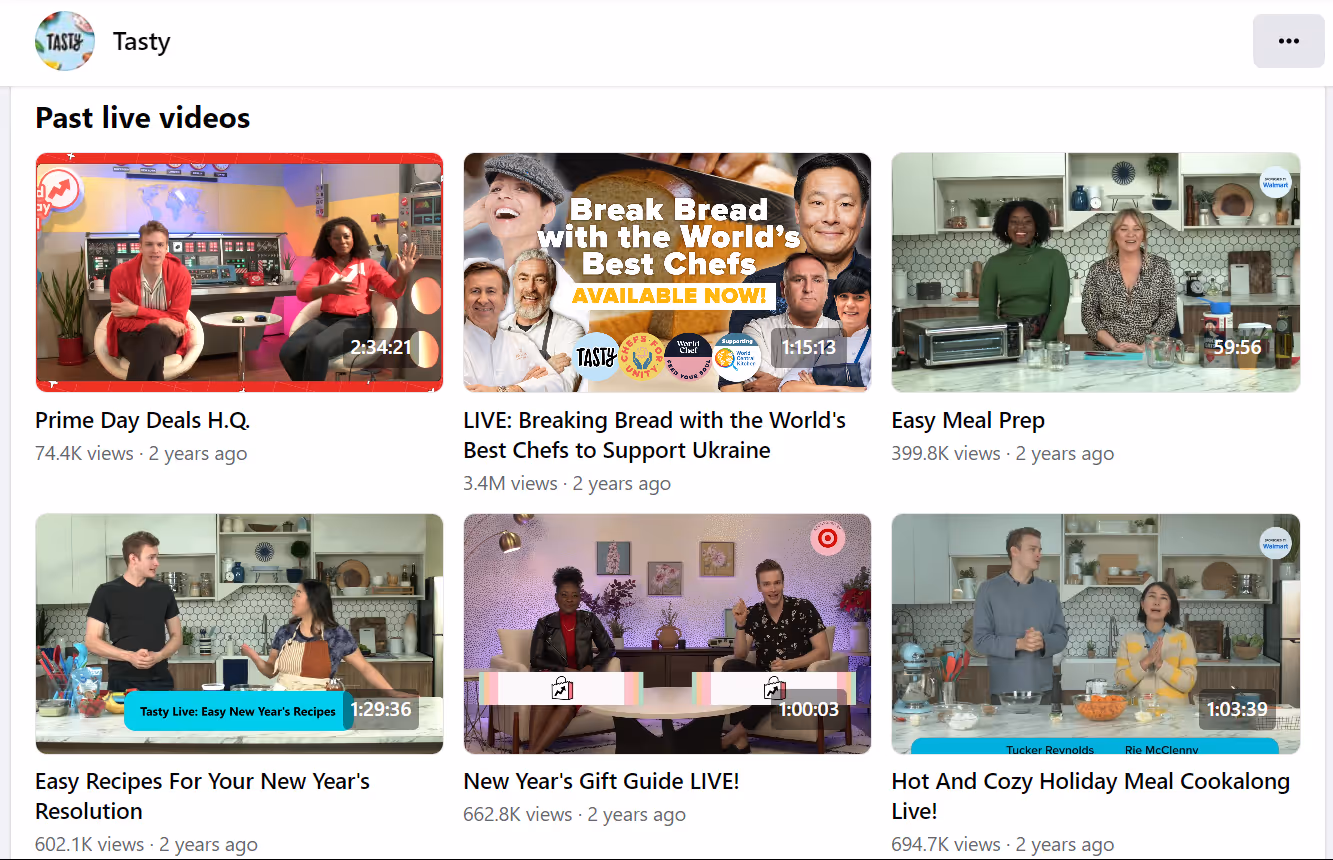Click the 694.7K views text
The image size is (1333, 860).
[x=946, y=844]
